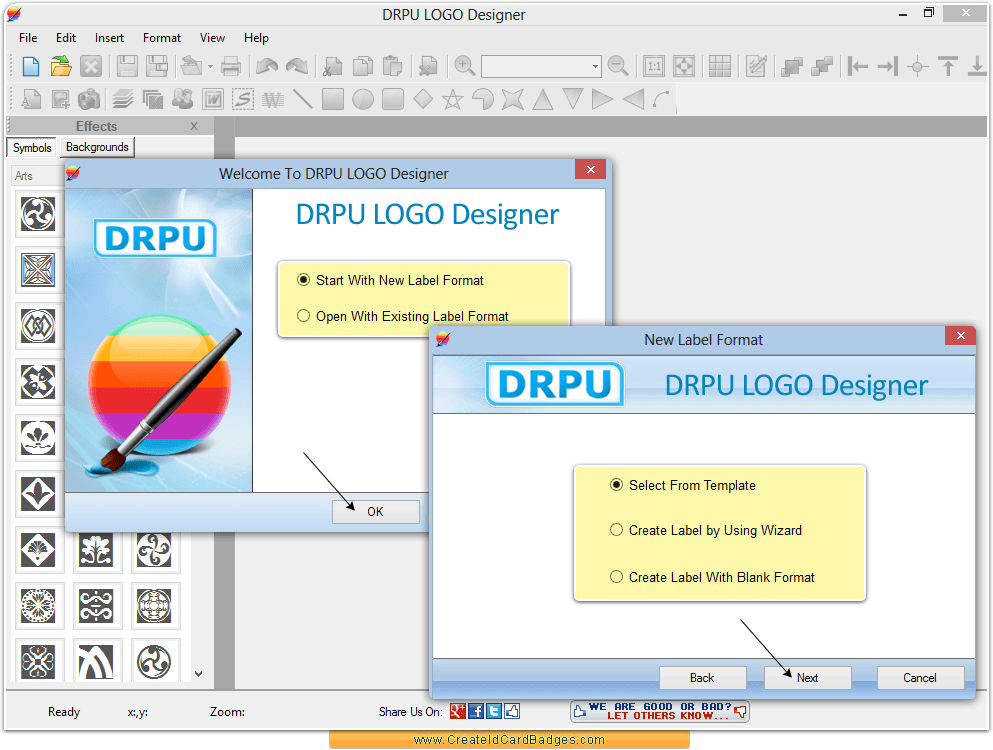The height and width of the screenshot is (750, 993).
Task: Open the Format menu
Action: (x=161, y=38)
